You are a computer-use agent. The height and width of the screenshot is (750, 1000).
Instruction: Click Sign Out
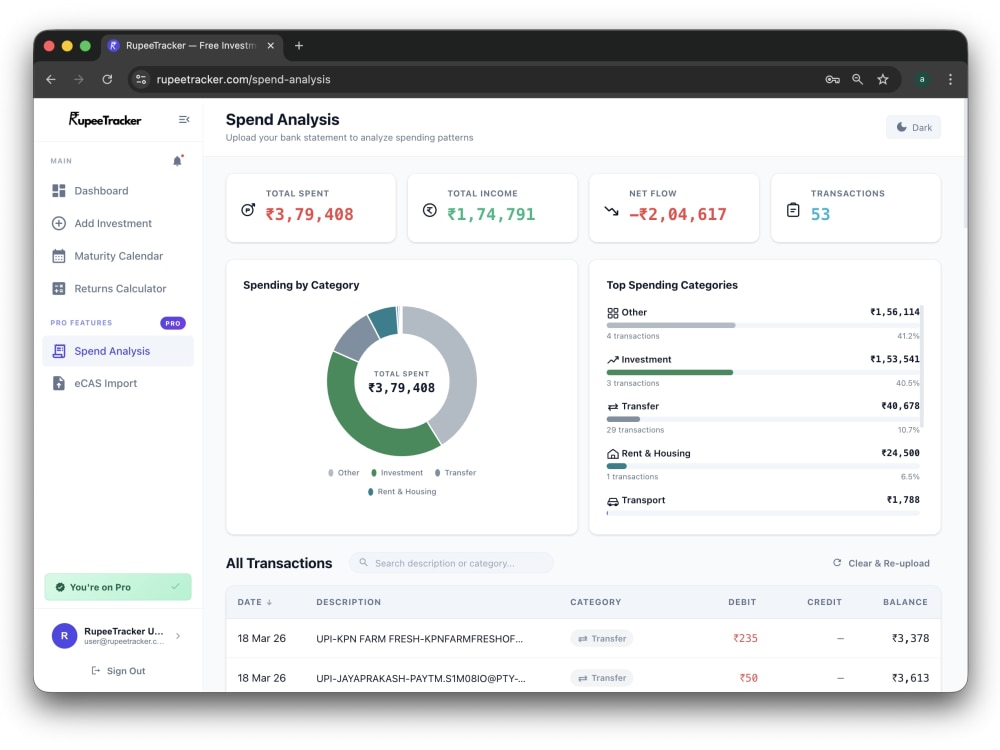click(x=118, y=670)
